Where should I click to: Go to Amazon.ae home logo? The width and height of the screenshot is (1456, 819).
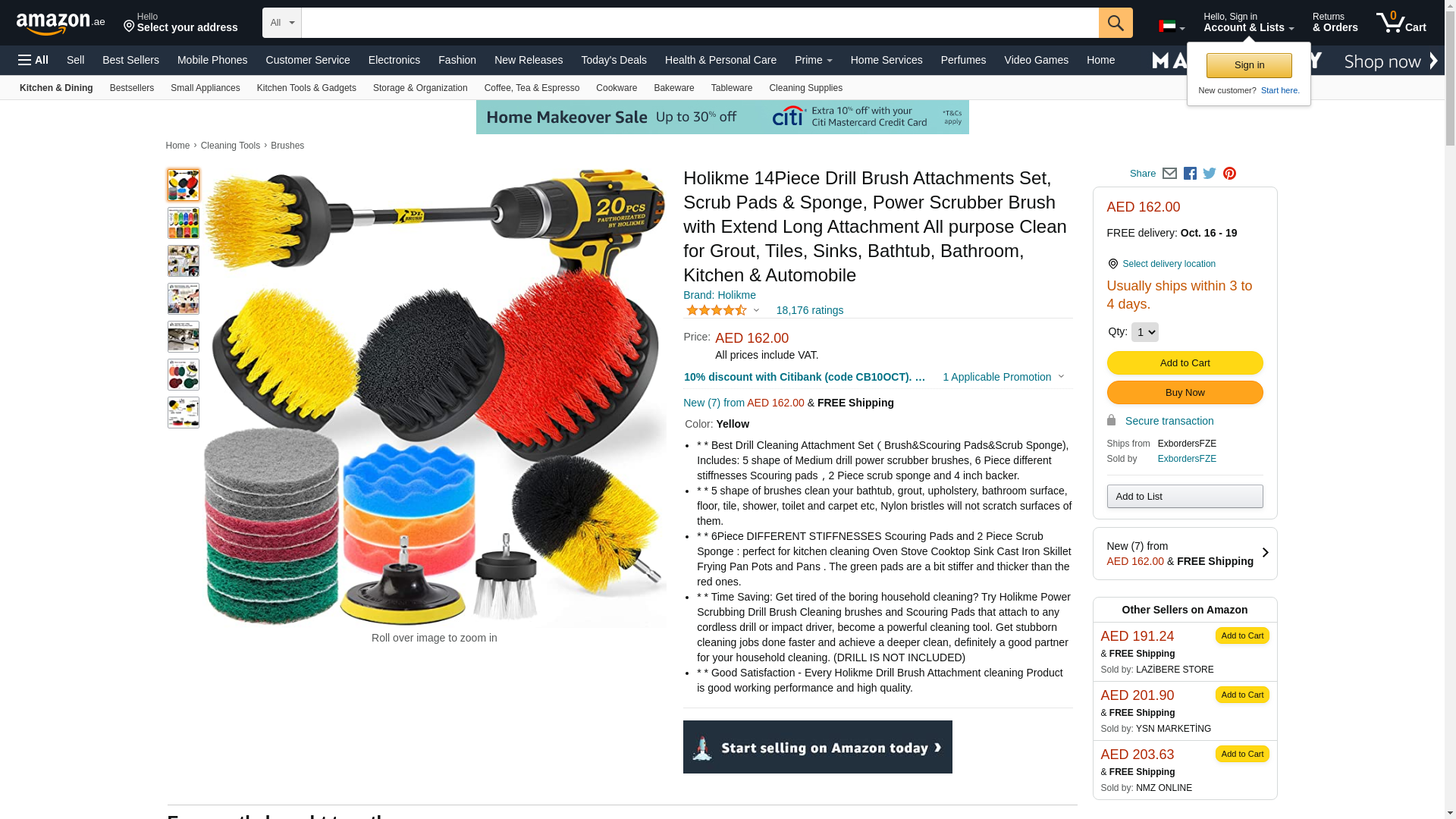pos(61,24)
